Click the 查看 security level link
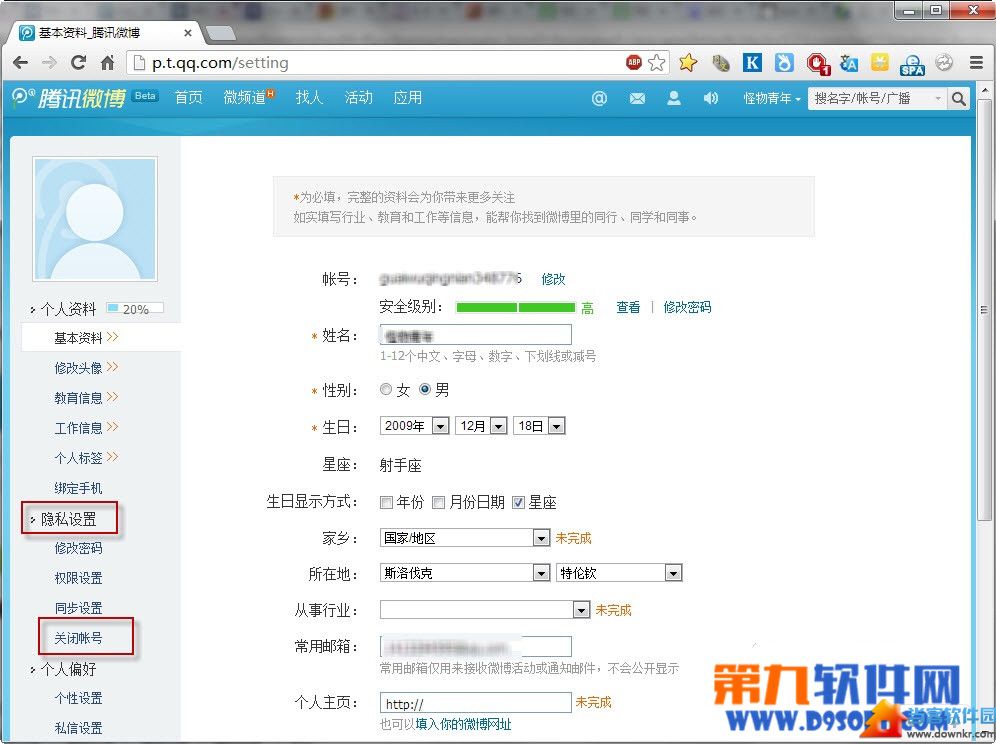996x744 pixels. (x=628, y=308)
